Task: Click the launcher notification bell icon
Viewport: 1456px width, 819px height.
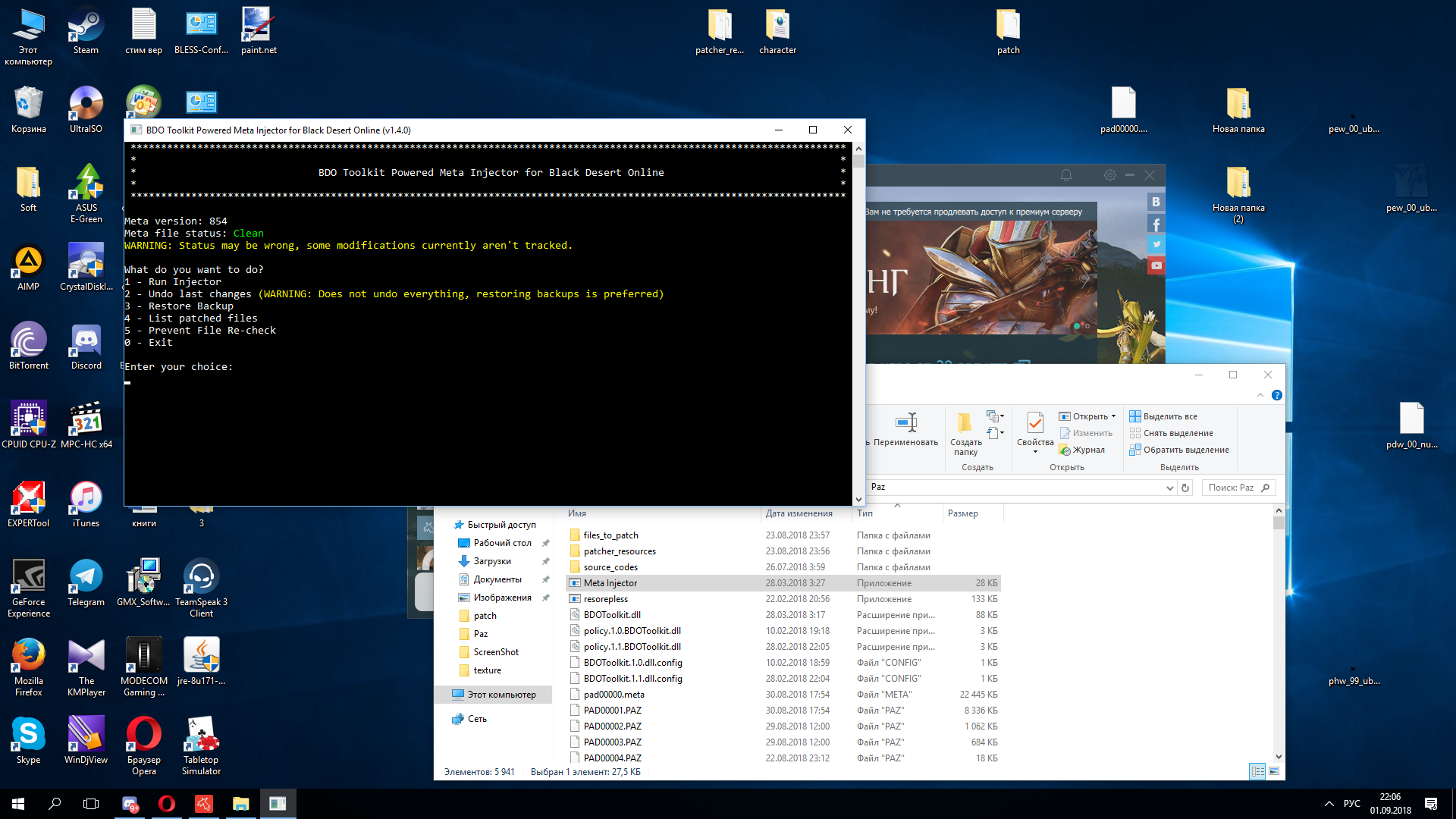Action: click(x=1066, y=175)
